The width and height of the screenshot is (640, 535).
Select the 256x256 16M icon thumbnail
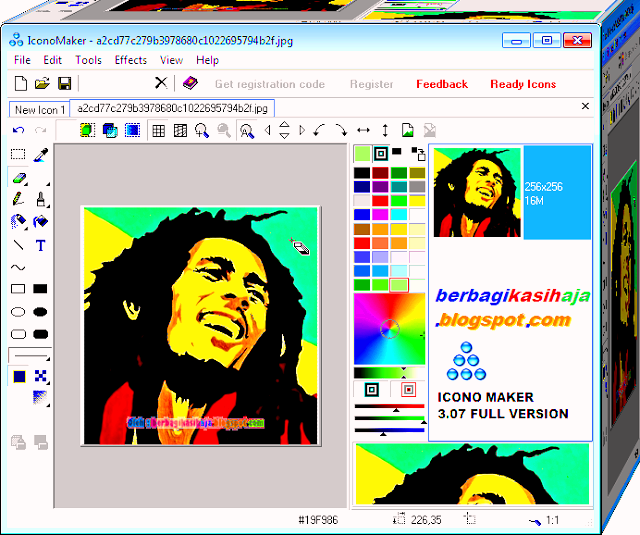pyautogui.click(x=512, y=192)
